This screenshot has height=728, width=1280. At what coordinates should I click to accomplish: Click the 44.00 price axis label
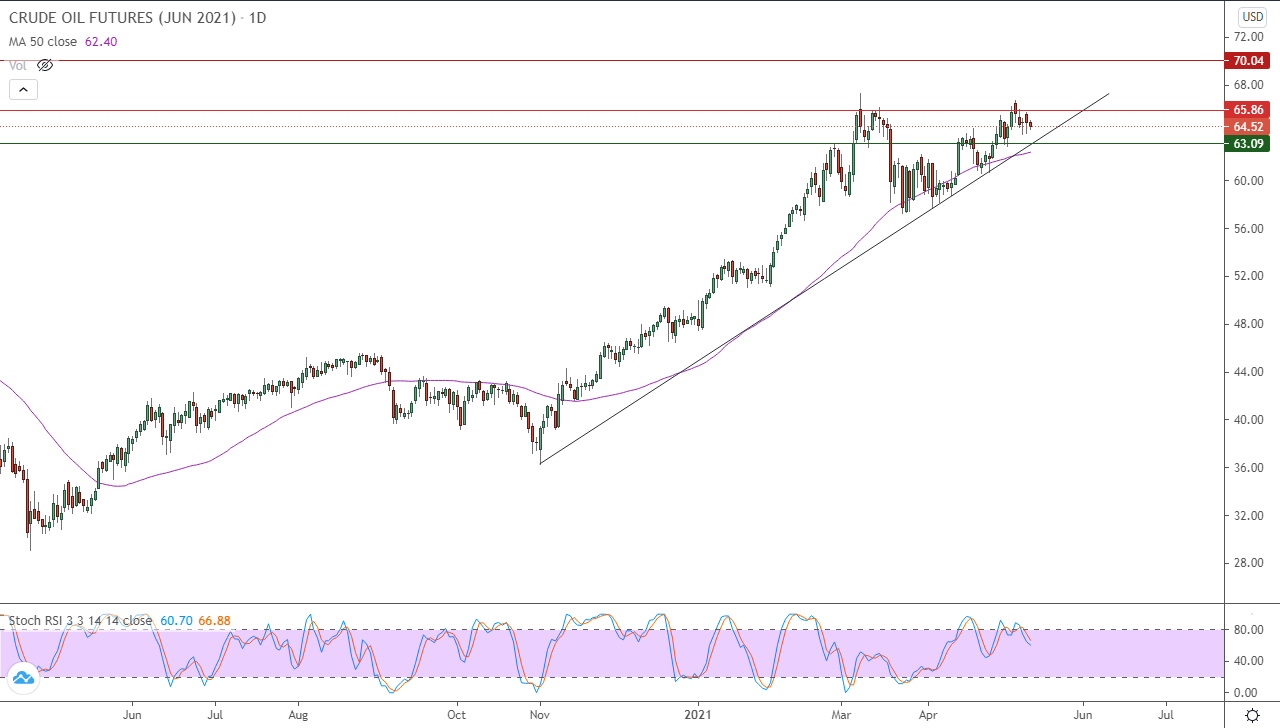pos(1249,372)
